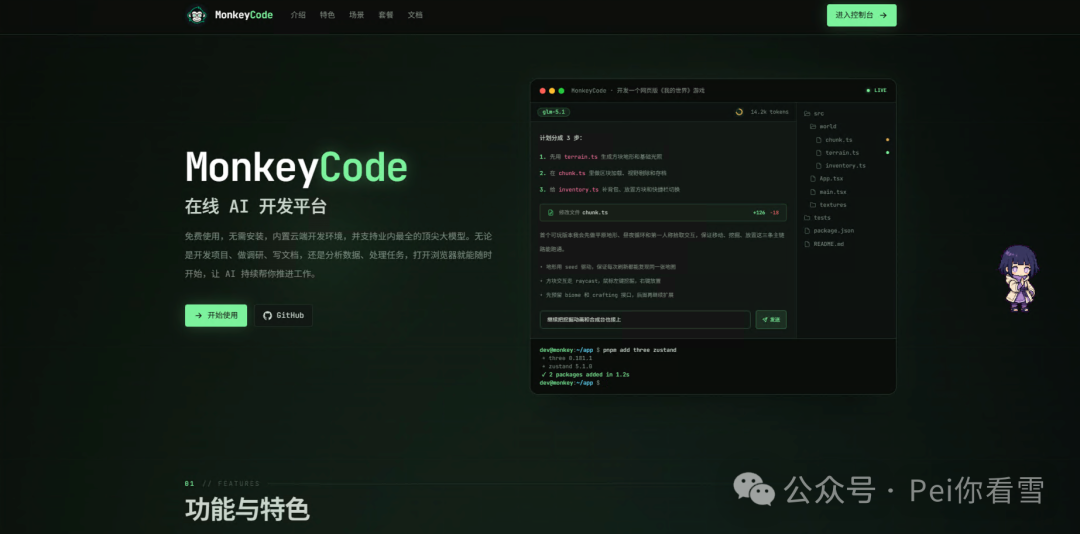Click the purple-haired chibi character mascot
This screenshot has width=1080, height=534.
1019,278
